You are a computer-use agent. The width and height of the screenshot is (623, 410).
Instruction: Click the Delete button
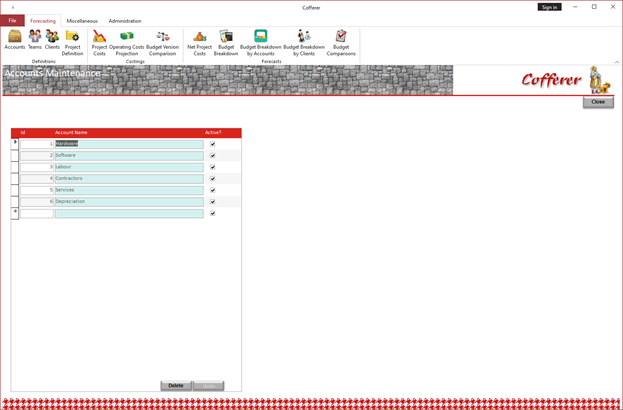point(176,385)
